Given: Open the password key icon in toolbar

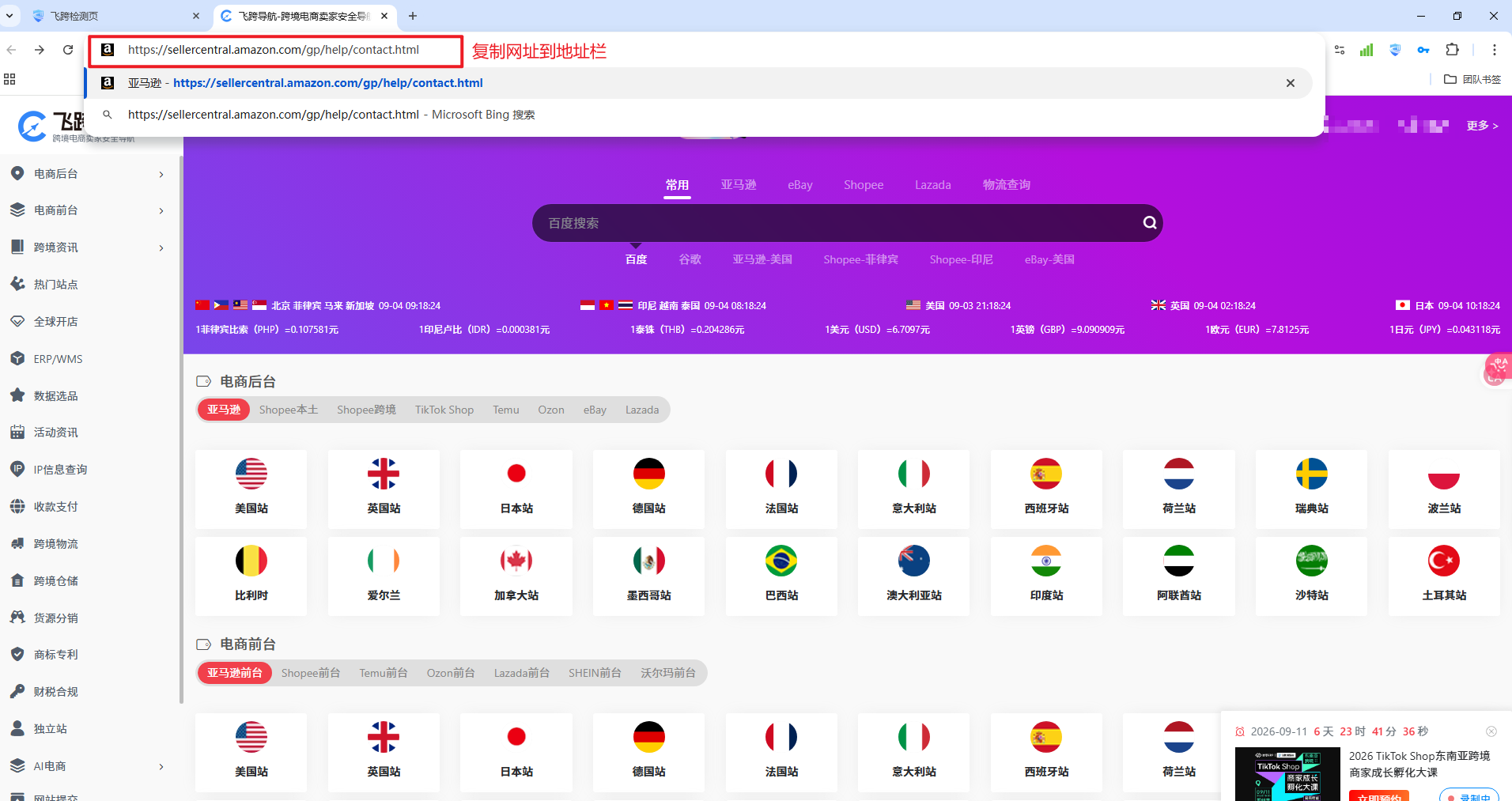Looking at the screenshot, I should point(1423,50).
